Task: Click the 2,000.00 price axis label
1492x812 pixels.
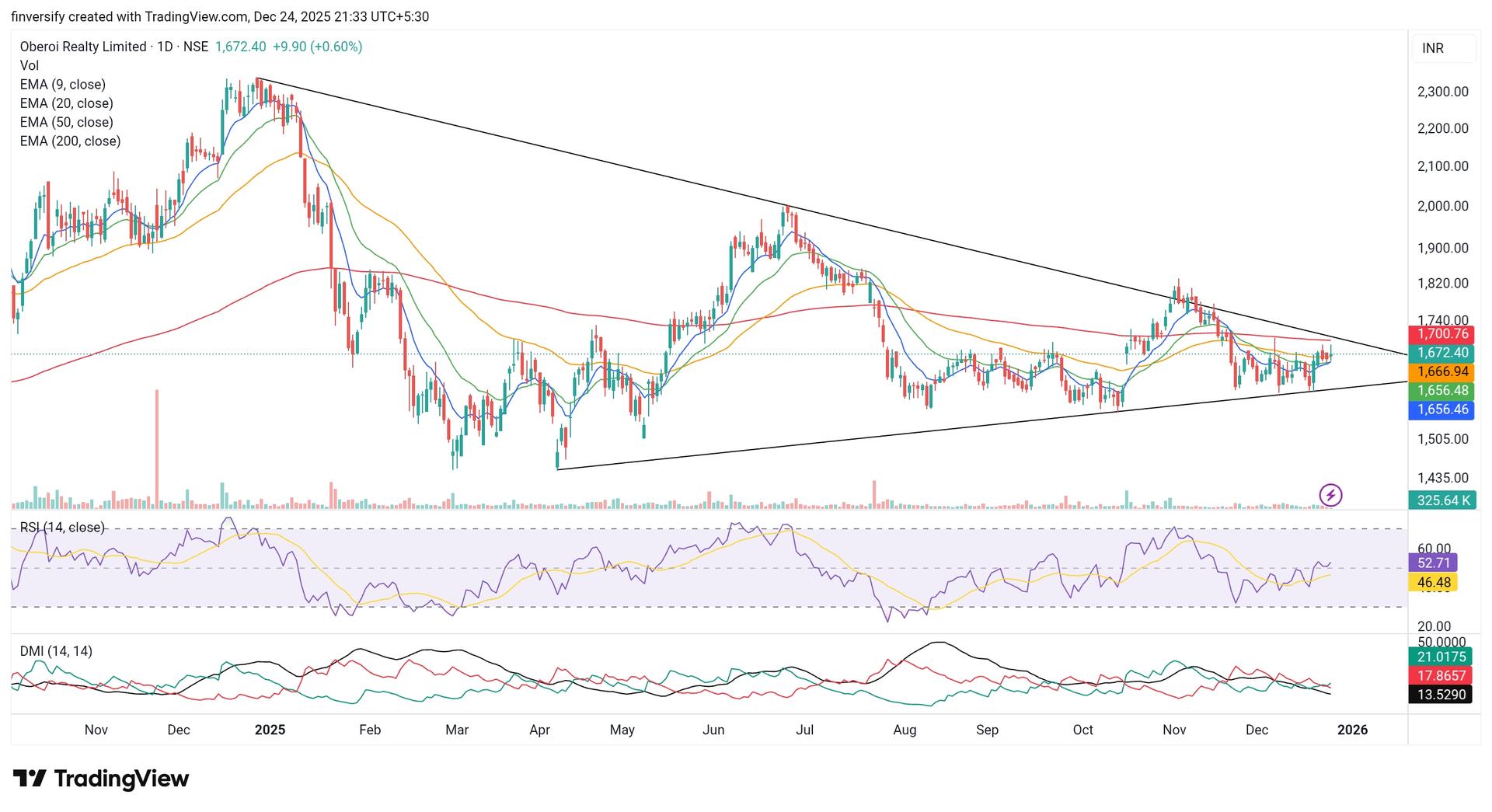Action: 1443,206
